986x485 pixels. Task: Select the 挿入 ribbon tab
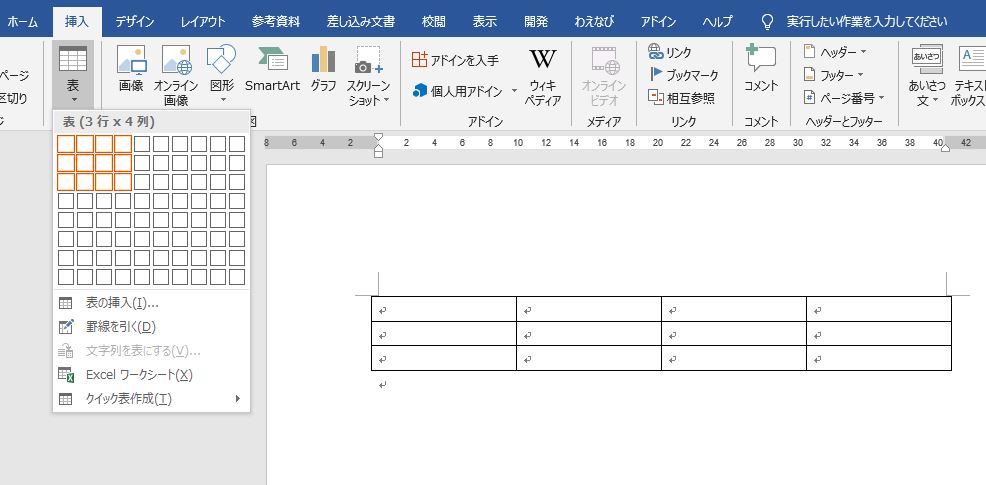point(77,21)
